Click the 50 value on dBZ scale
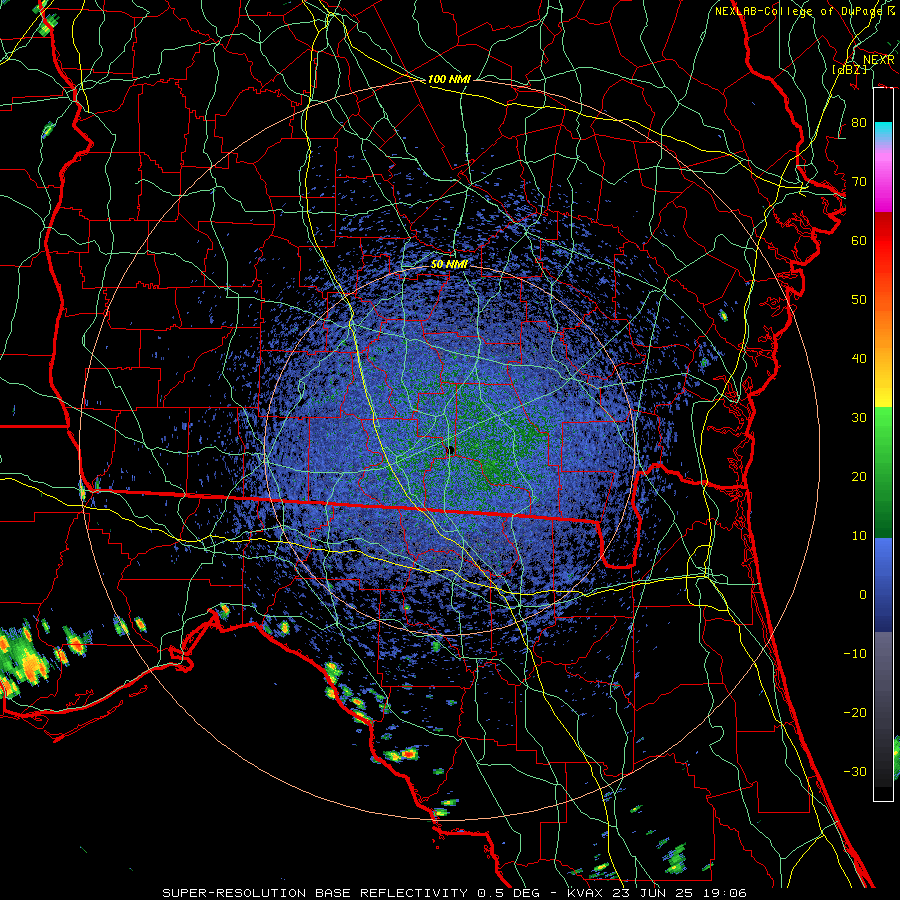The width and height of the screenshot is (900, 900). click(859, 300)
